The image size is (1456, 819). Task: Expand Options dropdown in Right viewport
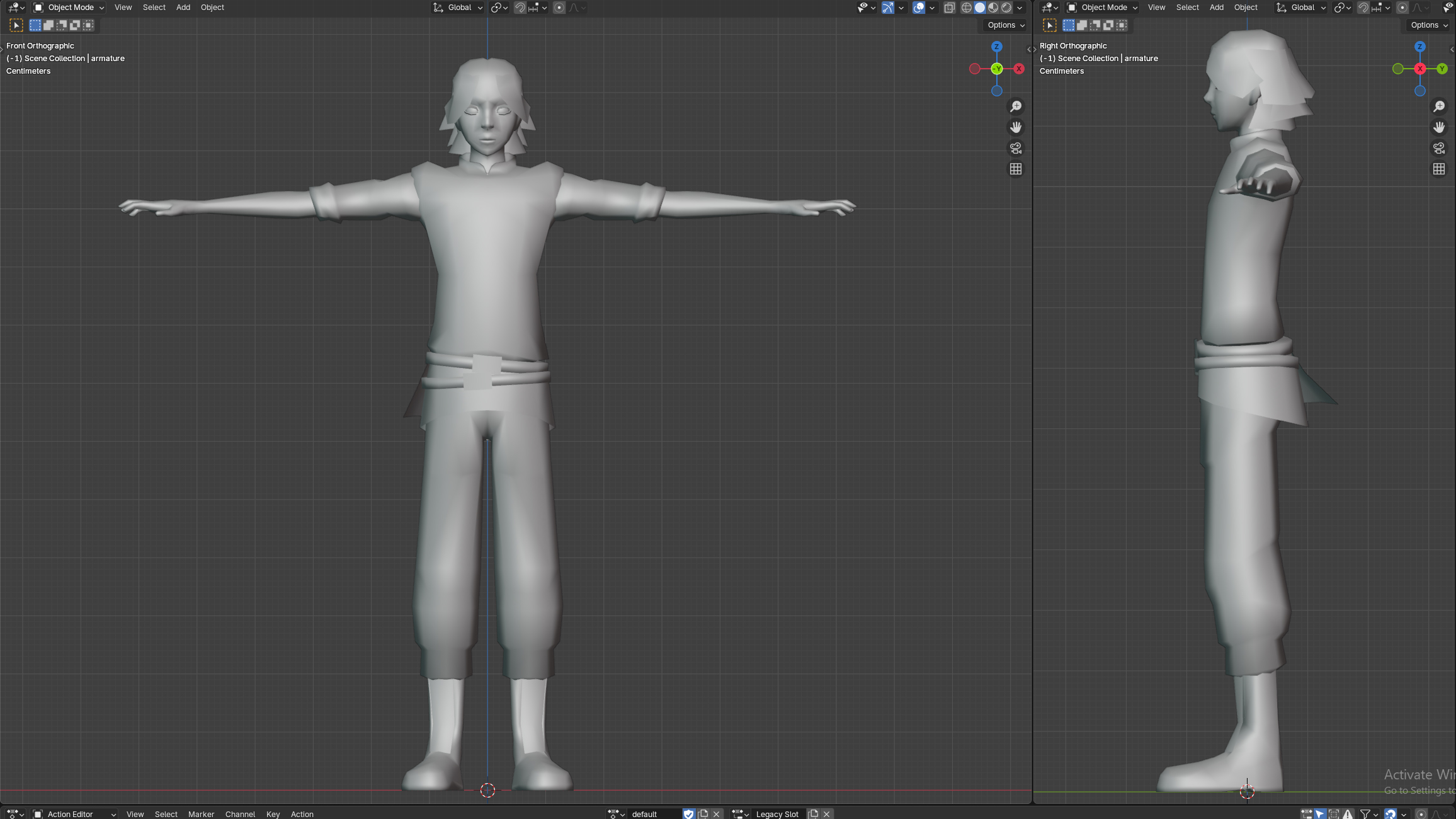pos(1428,25)
